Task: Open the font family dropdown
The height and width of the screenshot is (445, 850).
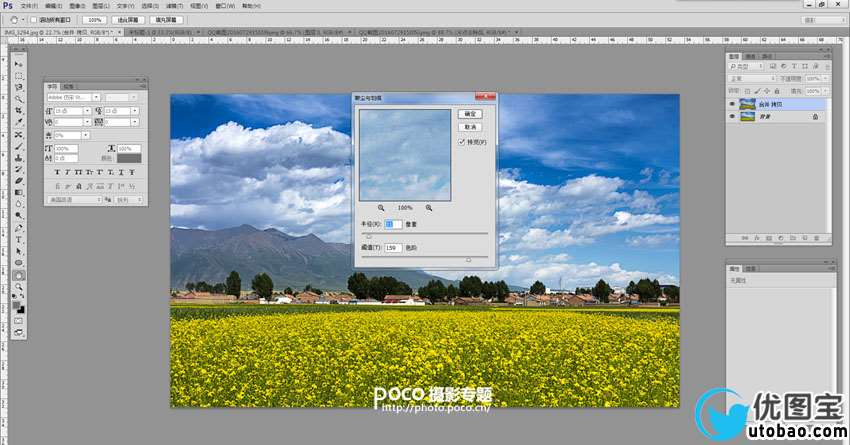Action: click(x=96, y=97)
